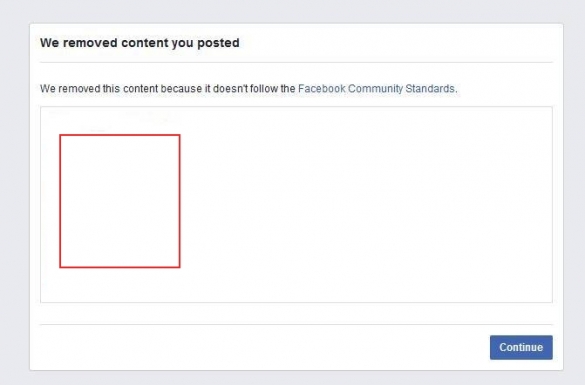Image resolution: width=585 pixels, height=385 pixels.
Task: Open the Facebook Community Standards link
Action: click(376, 89)
